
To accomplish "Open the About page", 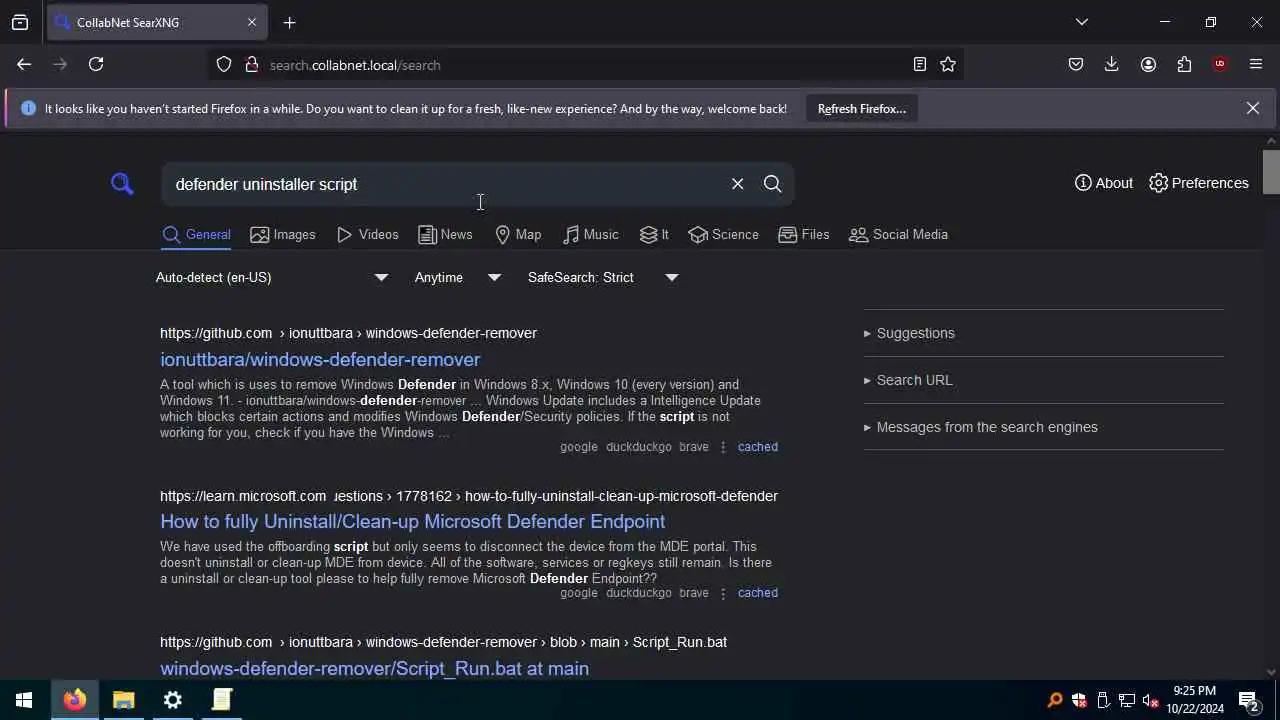I will pos(1104,183).
